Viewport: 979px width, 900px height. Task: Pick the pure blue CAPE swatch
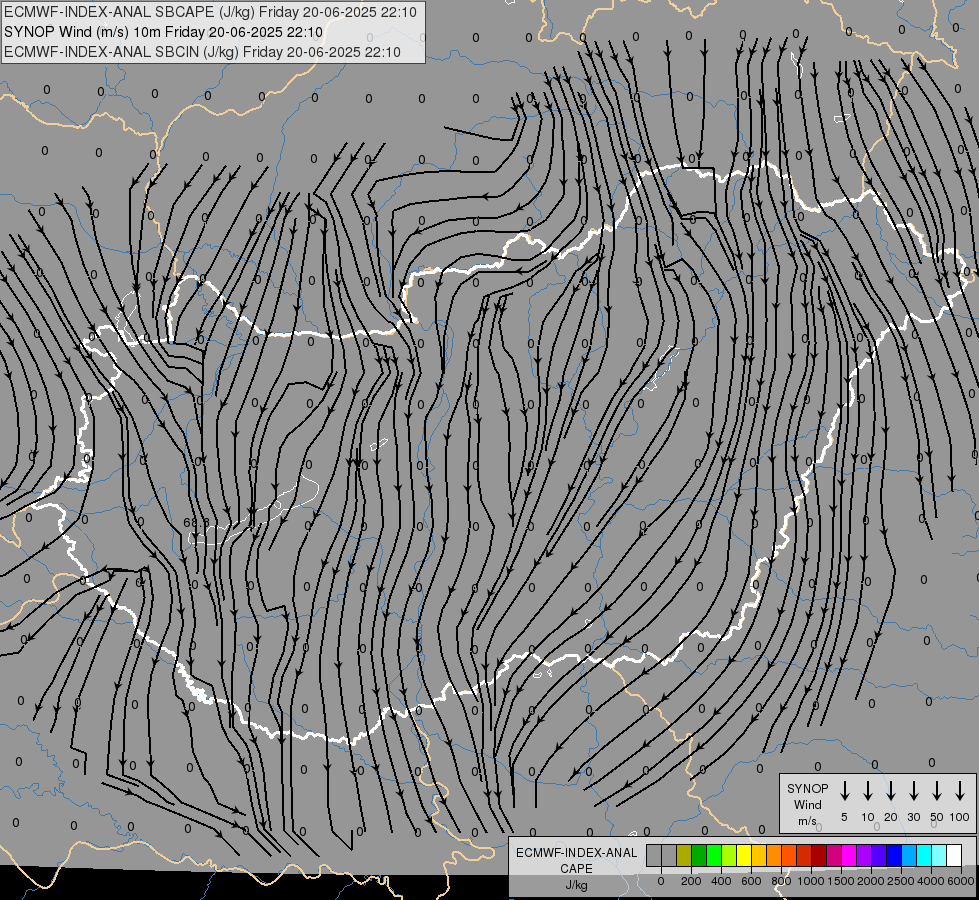[893, 855]
